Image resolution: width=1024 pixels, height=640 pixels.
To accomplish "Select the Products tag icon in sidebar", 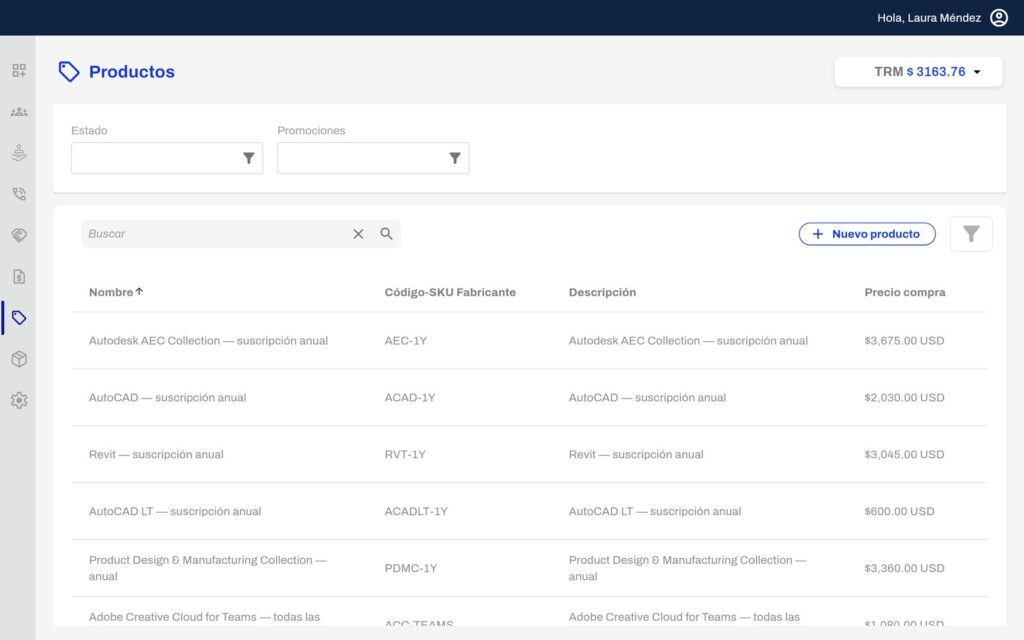I will click(19, 318).
